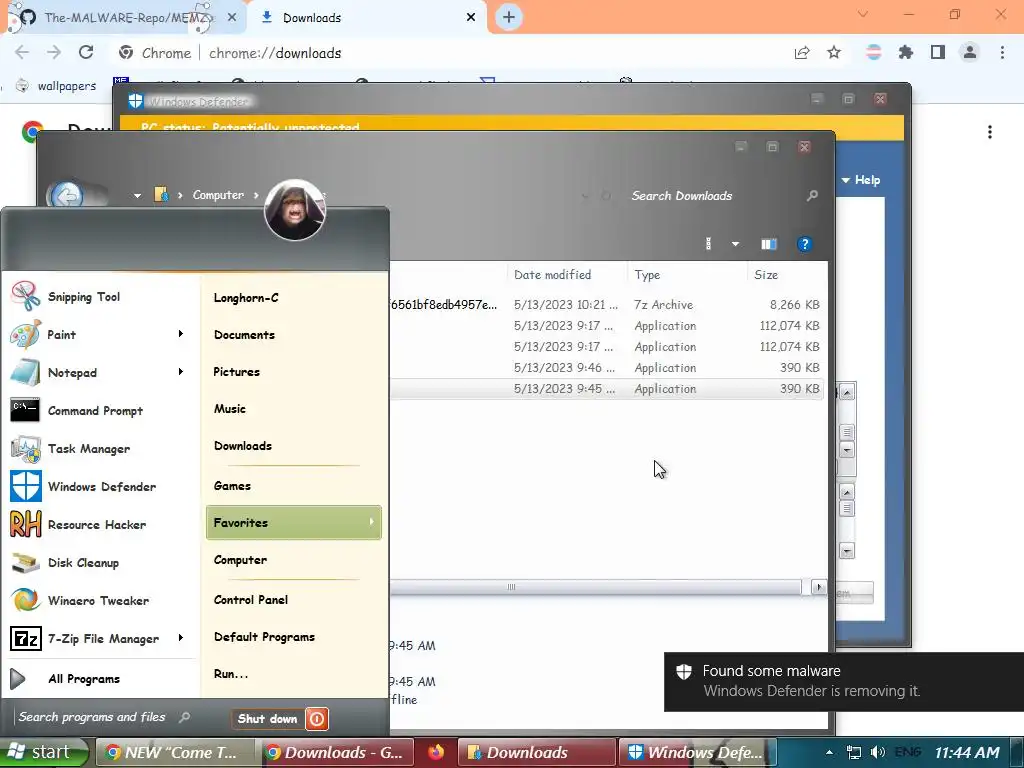This screenshot has width=1024, height=768.
Task: Open a new Chrome tab
Action: coord(509,17)
